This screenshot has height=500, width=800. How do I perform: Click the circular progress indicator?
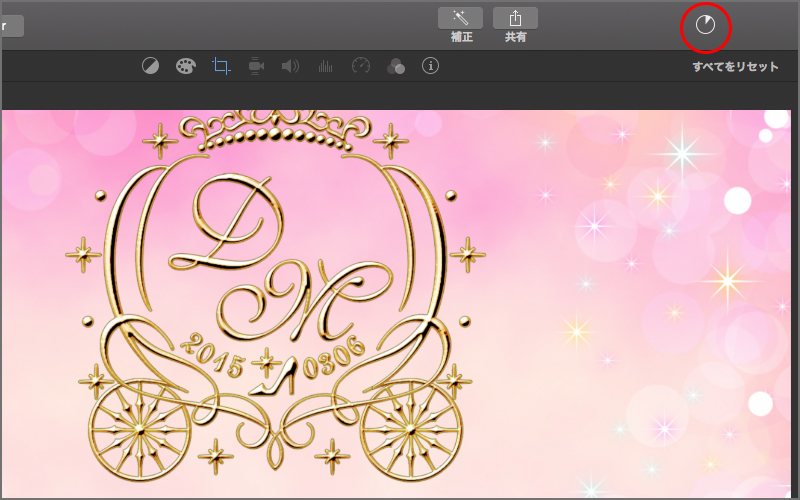click(706, 25)
